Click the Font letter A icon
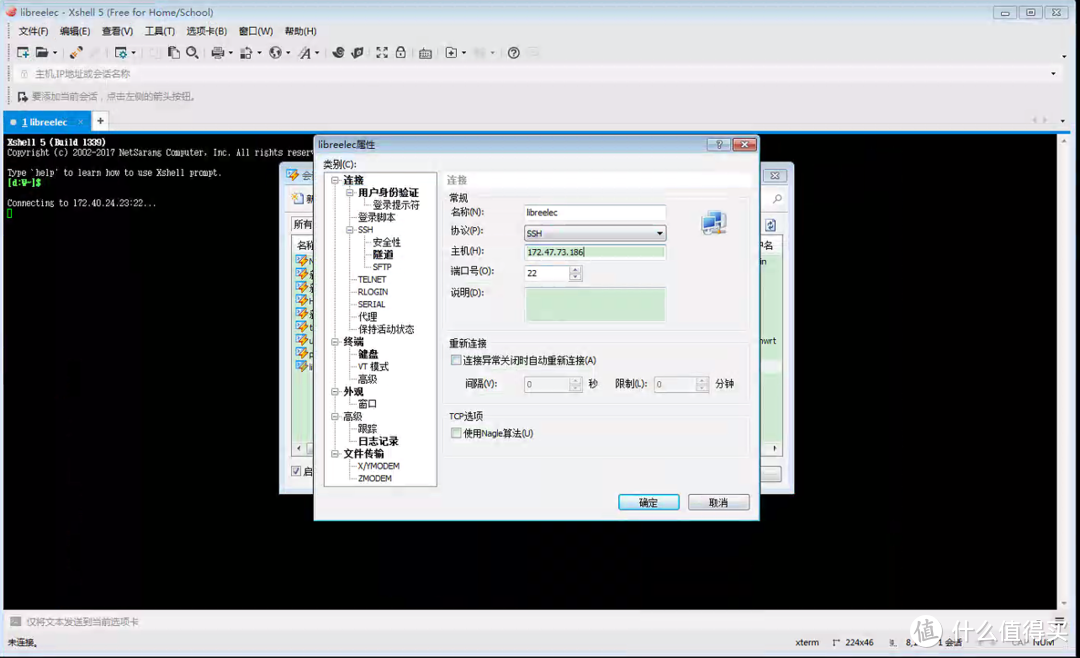Screen dimensions: 1080x658 (x=304, y=52)
